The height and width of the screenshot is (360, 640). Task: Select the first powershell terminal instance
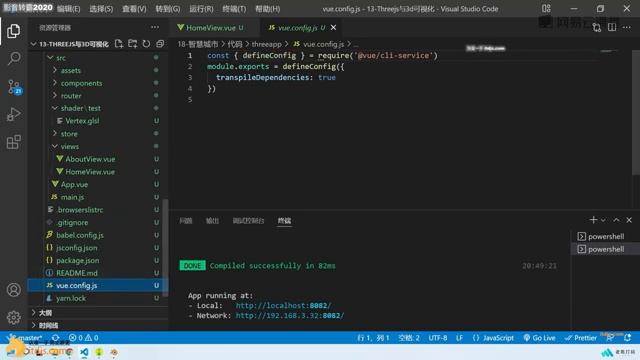[605, 236]
